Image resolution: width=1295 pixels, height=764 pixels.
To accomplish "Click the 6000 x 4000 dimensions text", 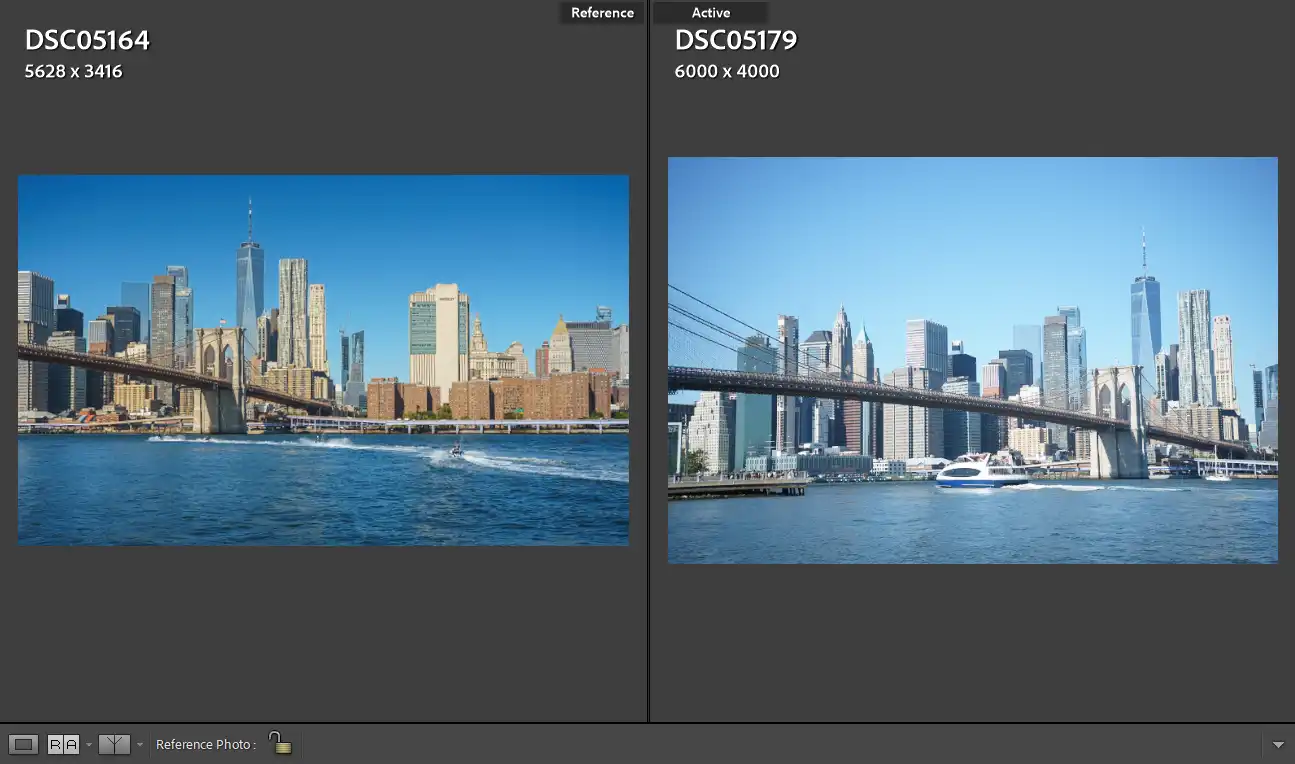I will tap(727, 71).
